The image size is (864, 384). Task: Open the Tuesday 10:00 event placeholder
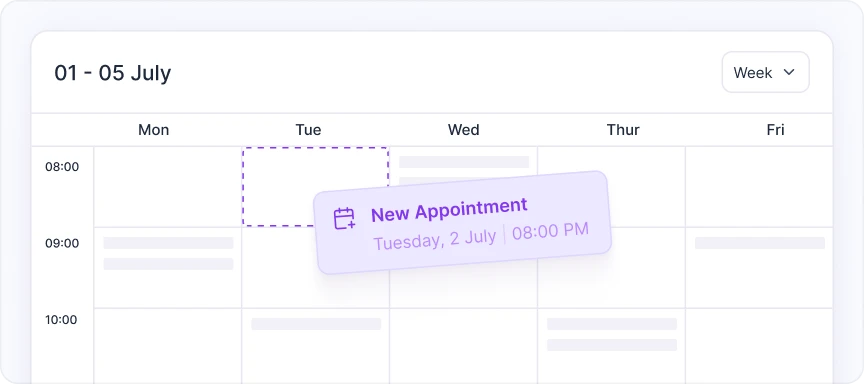pyautogui.click(x=316, y=324)
